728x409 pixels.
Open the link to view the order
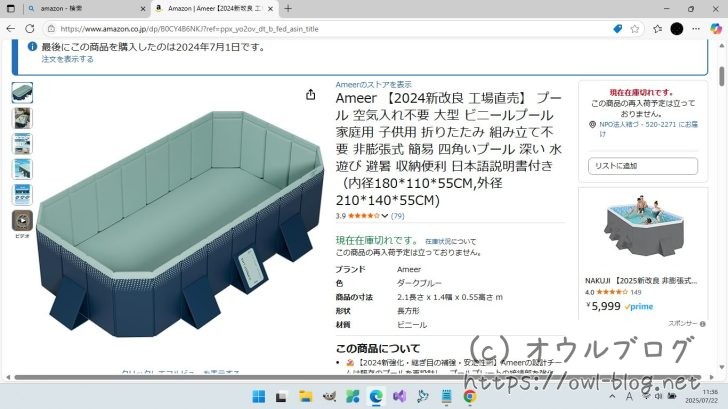coord(67,59)
